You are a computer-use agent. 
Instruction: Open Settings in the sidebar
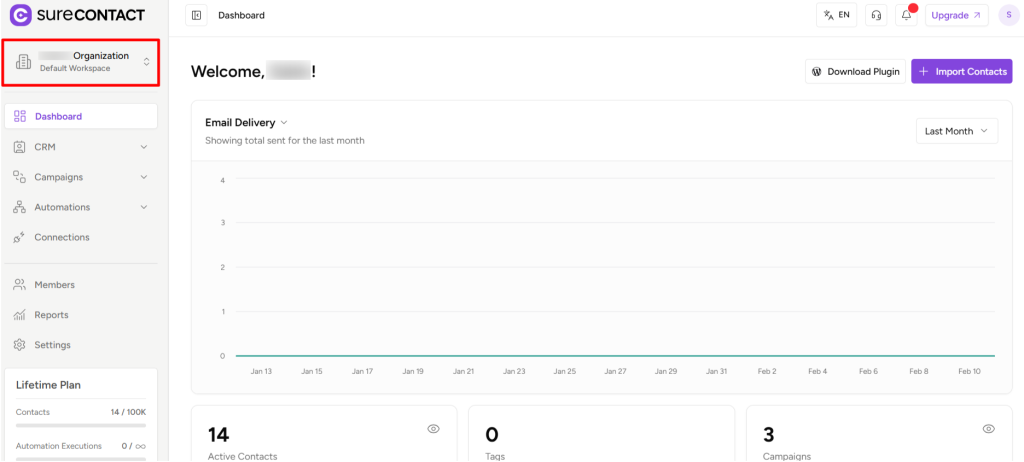(52, 345)
